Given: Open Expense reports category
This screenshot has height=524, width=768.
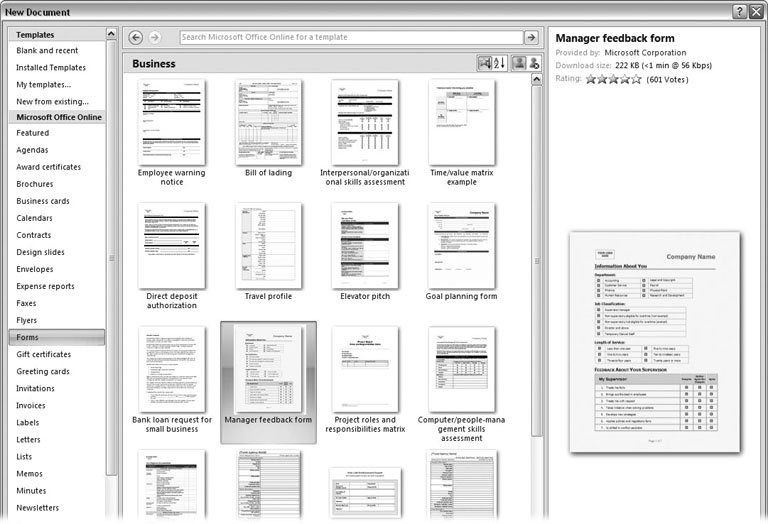Looking at the screenshot, I should pyautogui.click(x=45, y=286).
